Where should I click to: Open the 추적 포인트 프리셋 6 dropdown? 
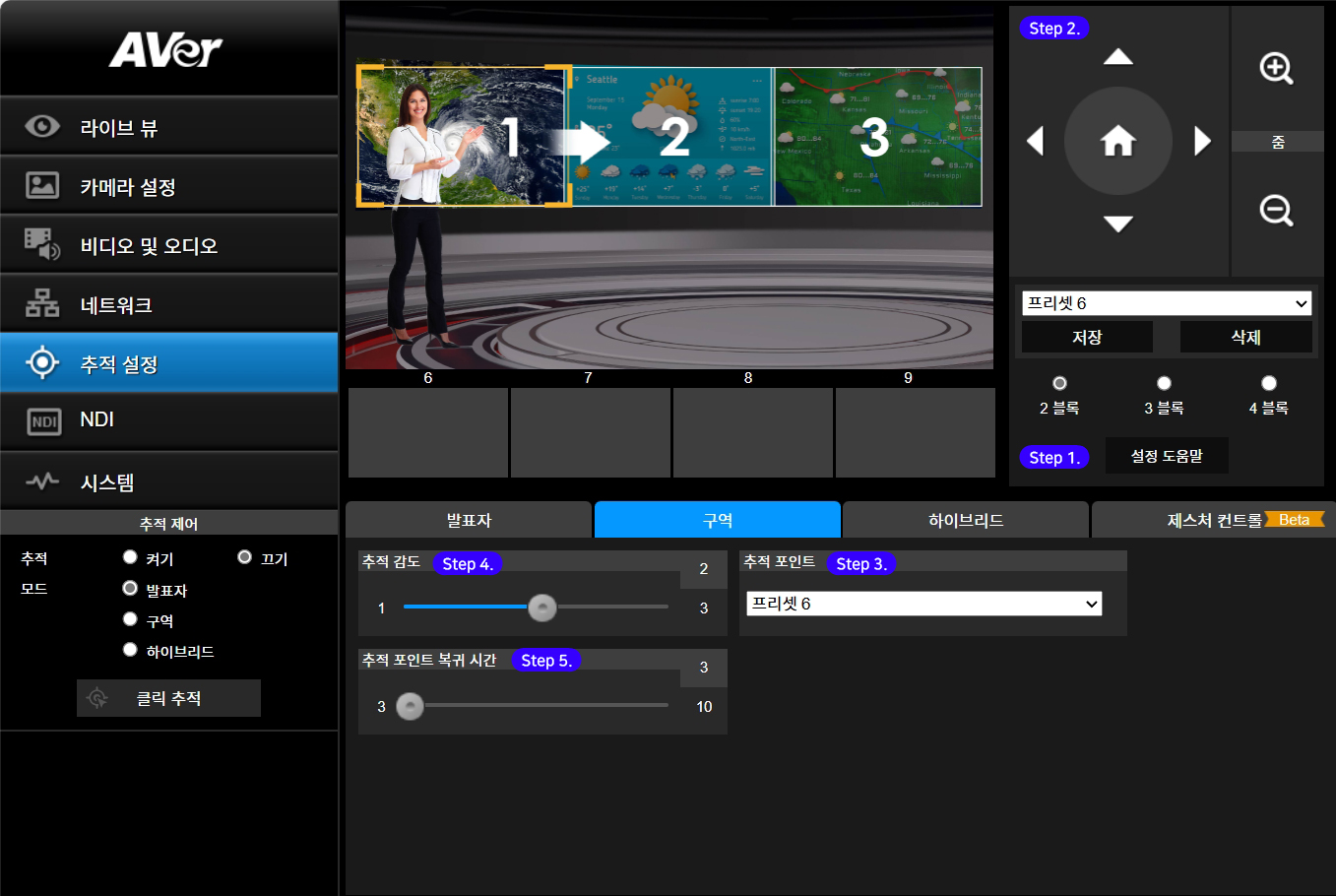point(924,604)
